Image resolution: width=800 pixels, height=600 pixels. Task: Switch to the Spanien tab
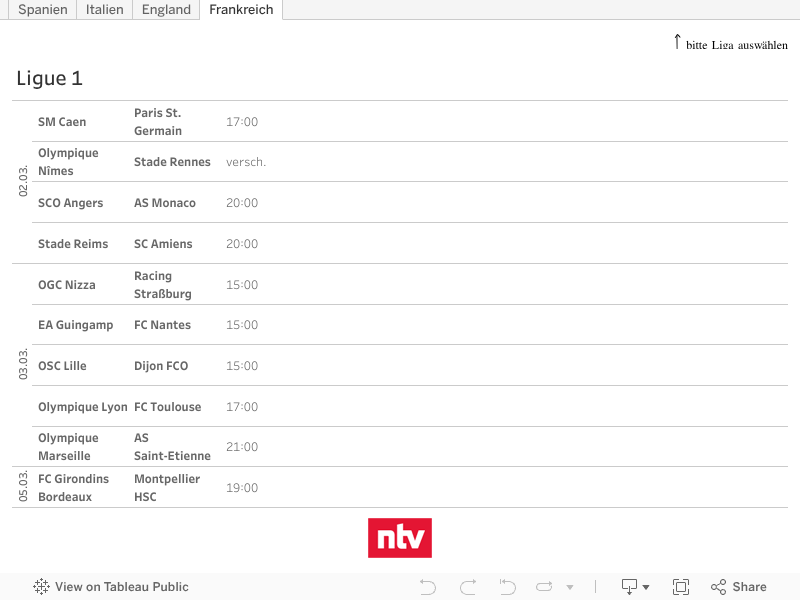click(42, 10)
